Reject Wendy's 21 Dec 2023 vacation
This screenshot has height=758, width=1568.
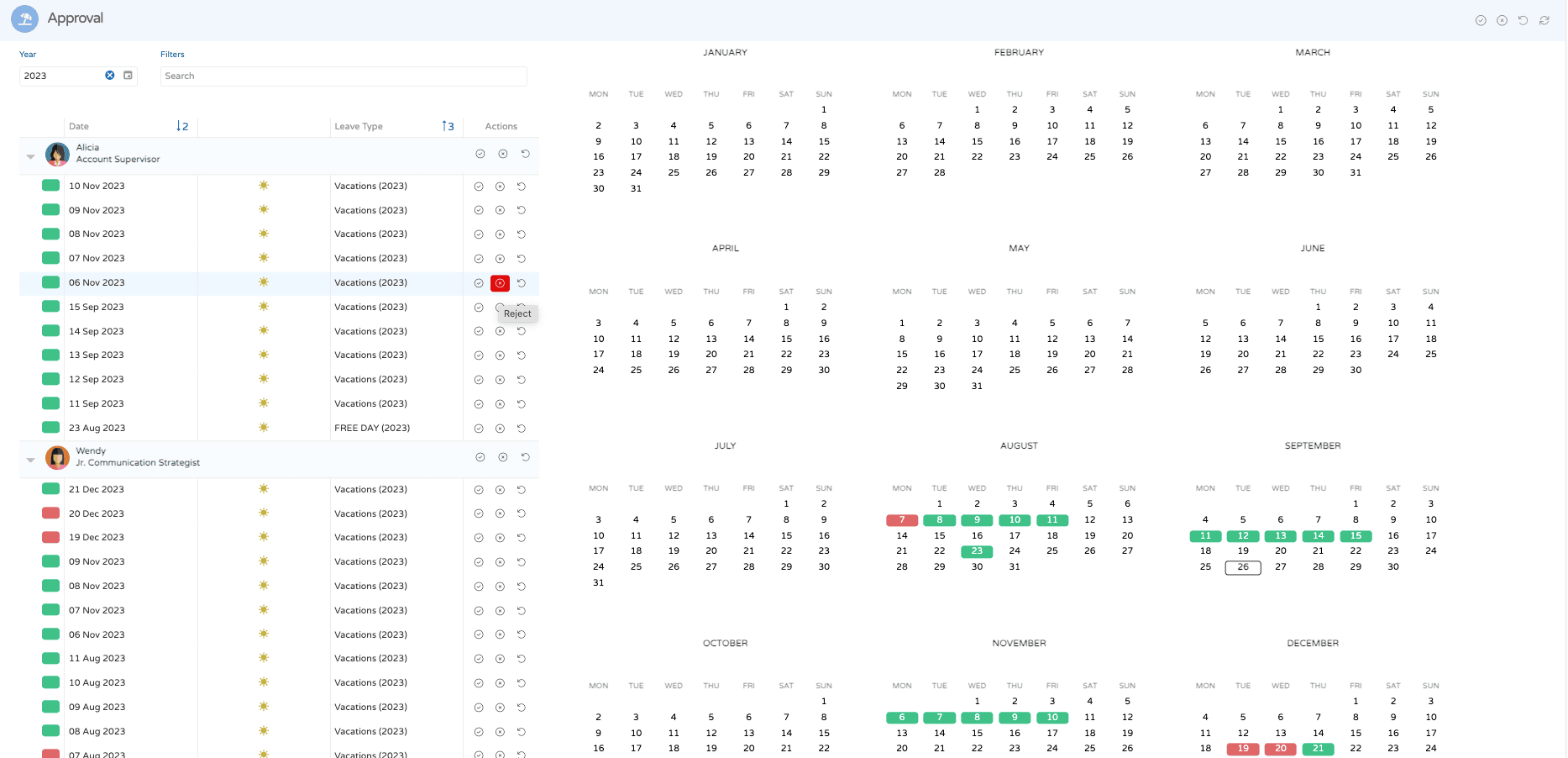point(500,490)
